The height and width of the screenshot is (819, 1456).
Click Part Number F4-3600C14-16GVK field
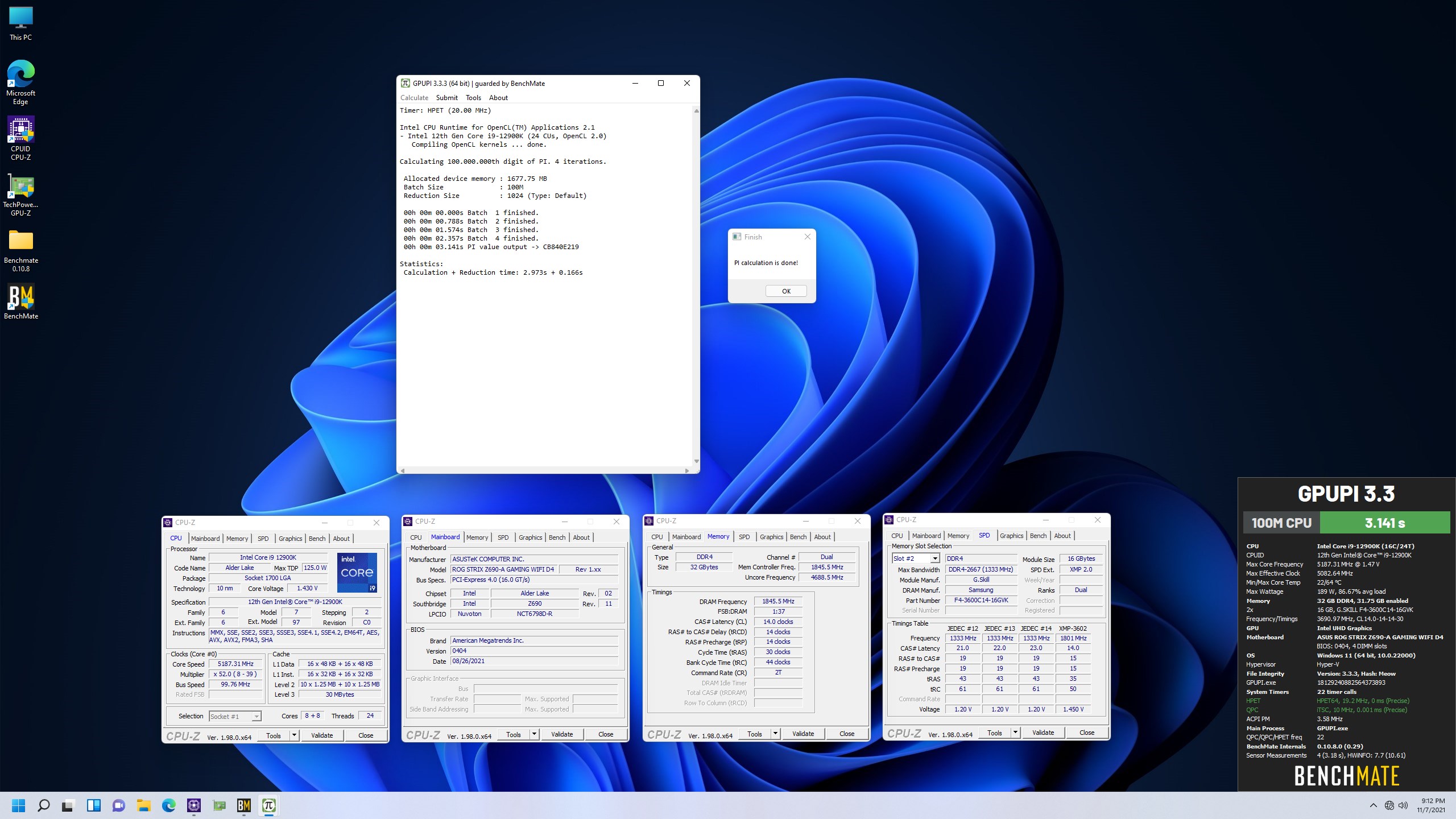[981, 600]
